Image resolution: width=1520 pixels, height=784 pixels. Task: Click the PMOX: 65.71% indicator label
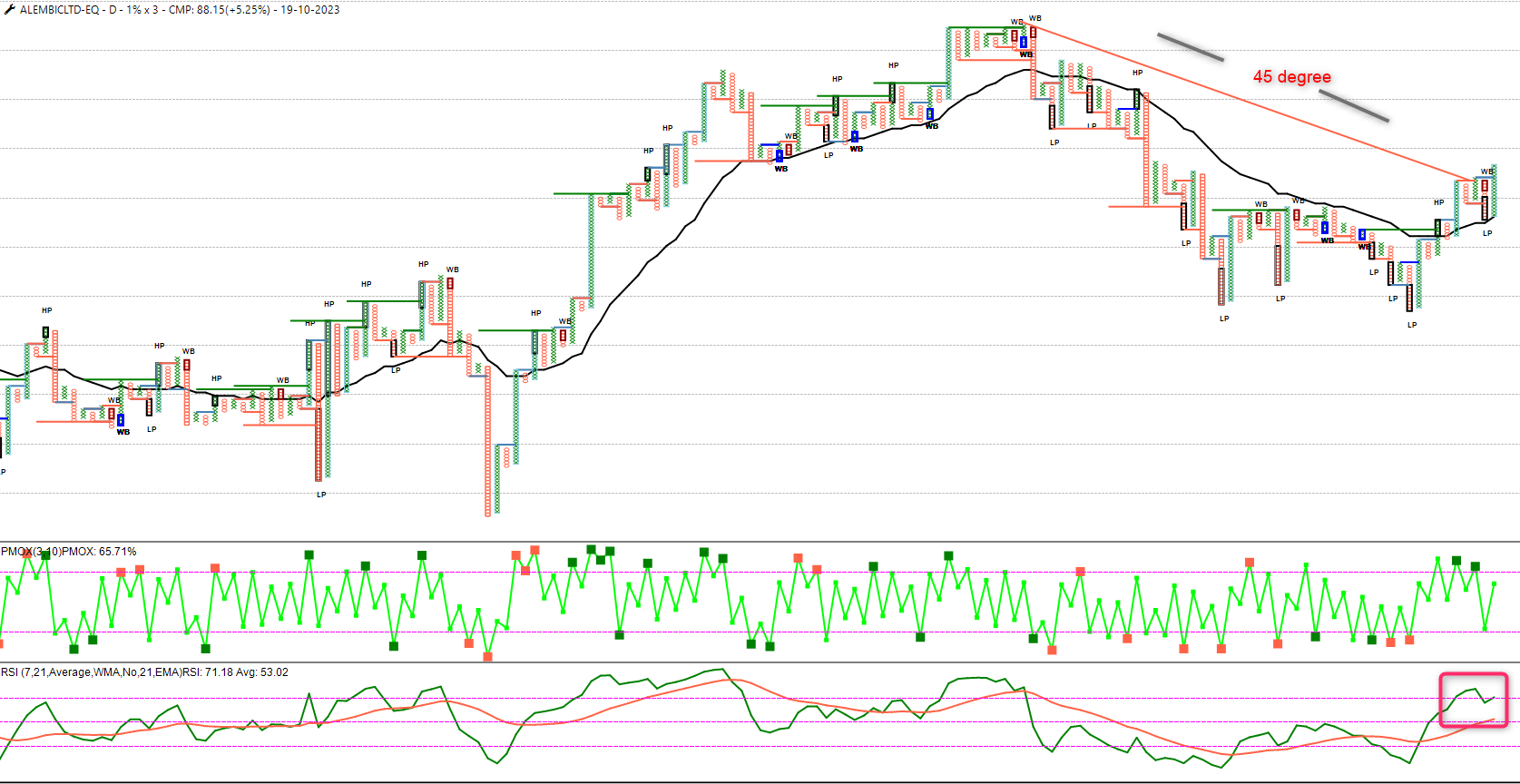[69, 551]
